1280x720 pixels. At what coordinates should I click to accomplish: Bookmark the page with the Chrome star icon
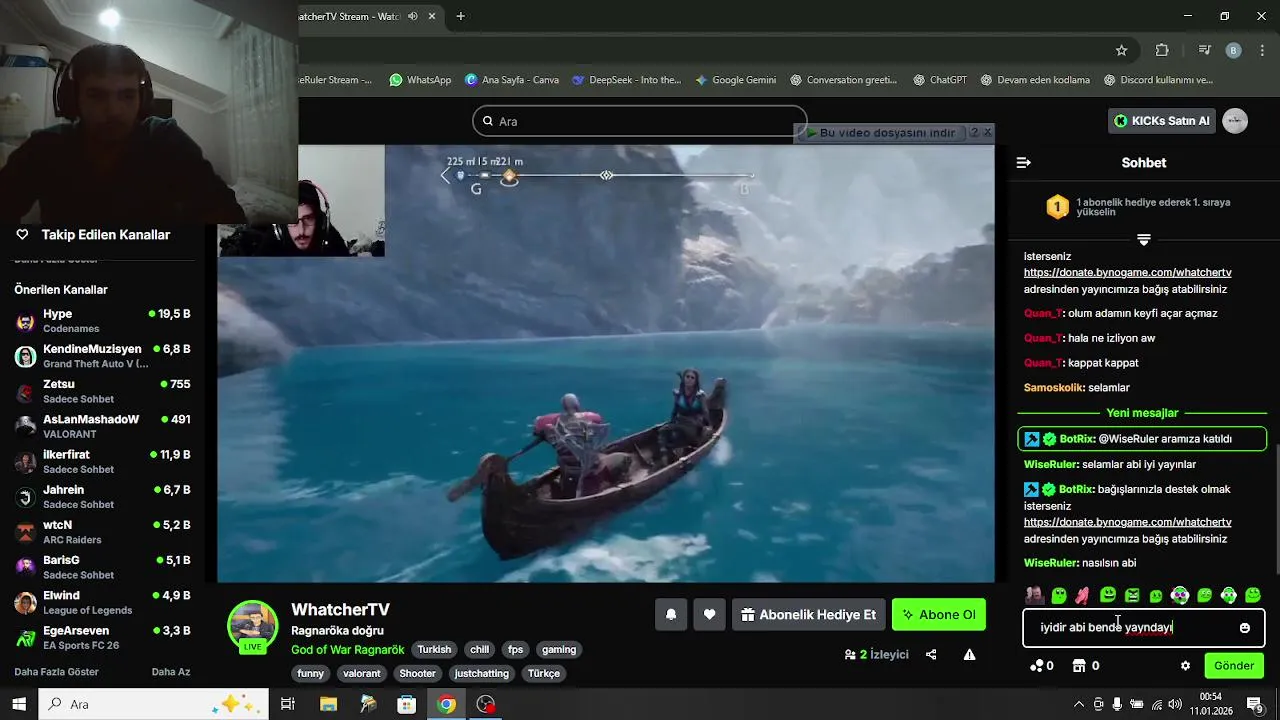pyautogui.click(x=1121, y=50)
